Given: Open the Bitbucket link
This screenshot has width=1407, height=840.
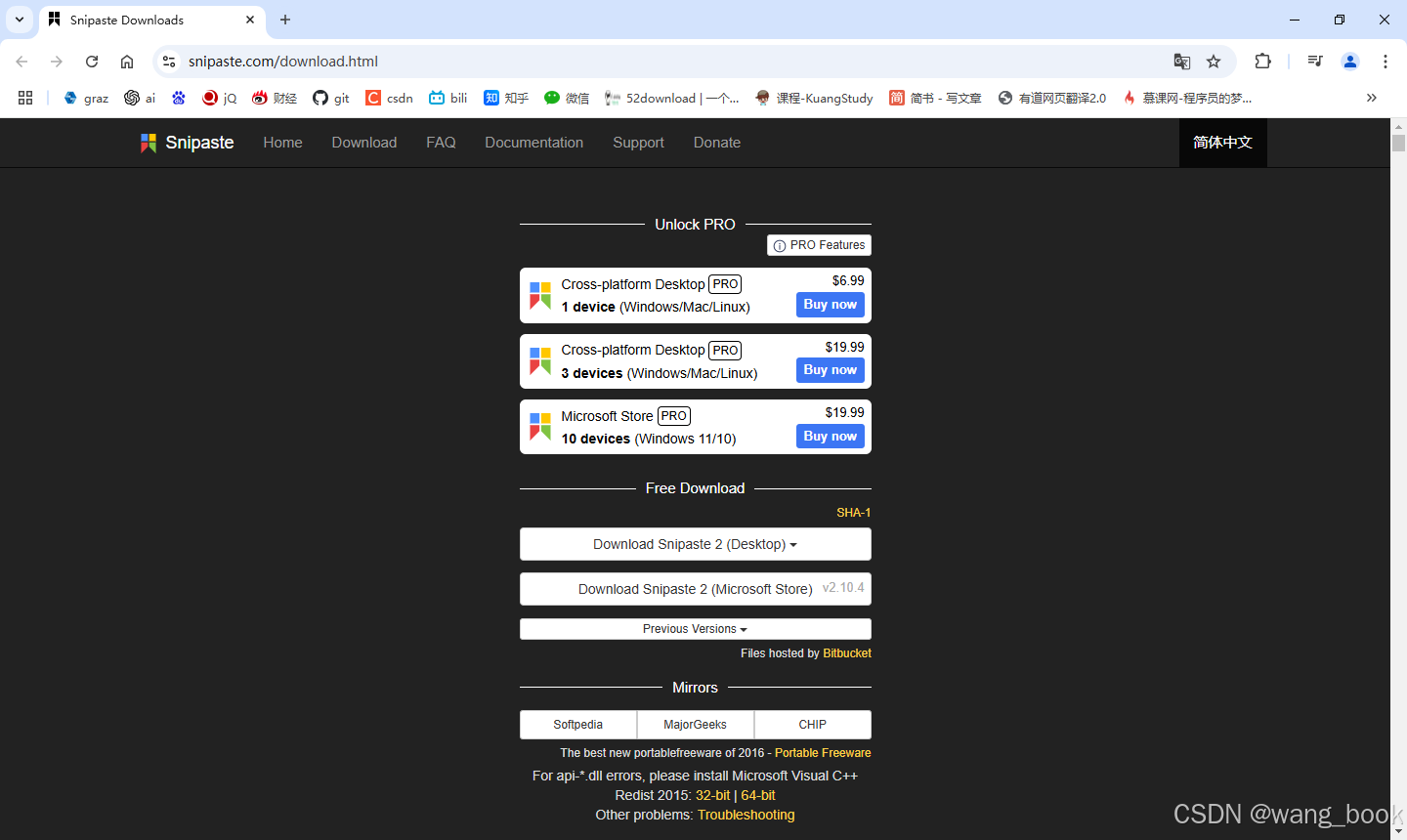Looking at the screenshot, I should click(x=847, y=653).
